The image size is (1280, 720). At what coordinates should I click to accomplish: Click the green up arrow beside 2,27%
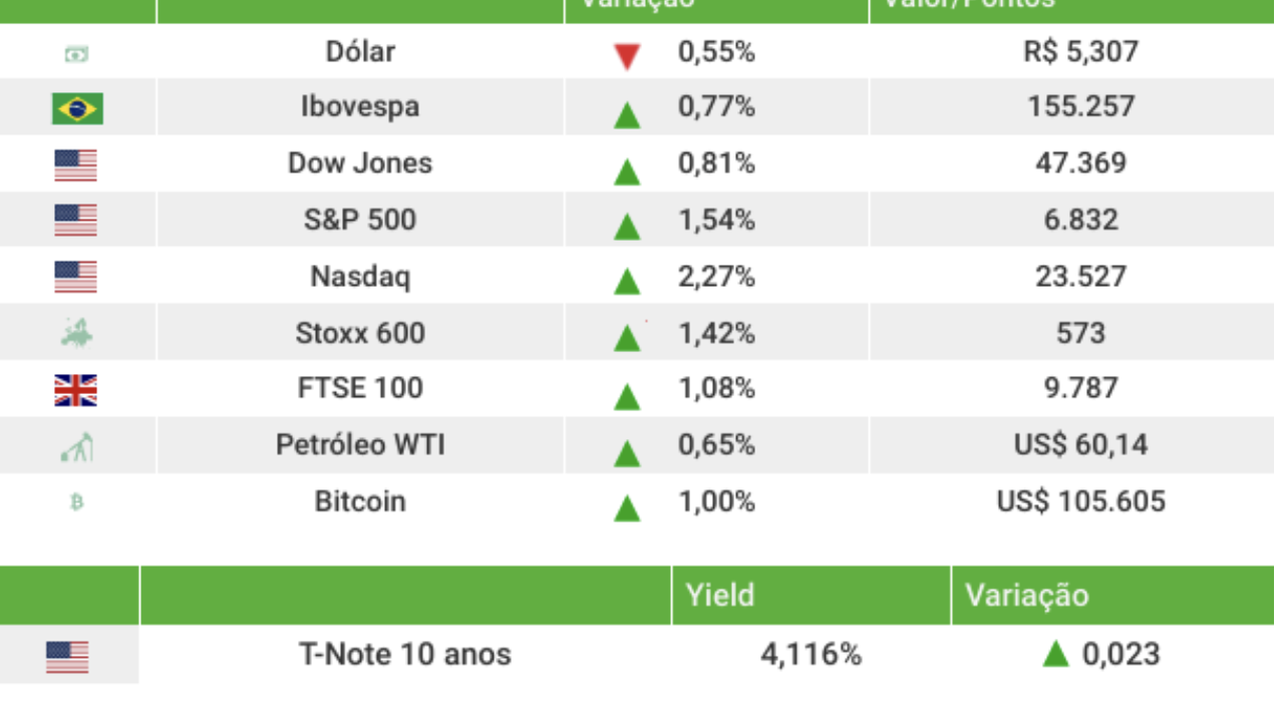[x=627, y=281]
